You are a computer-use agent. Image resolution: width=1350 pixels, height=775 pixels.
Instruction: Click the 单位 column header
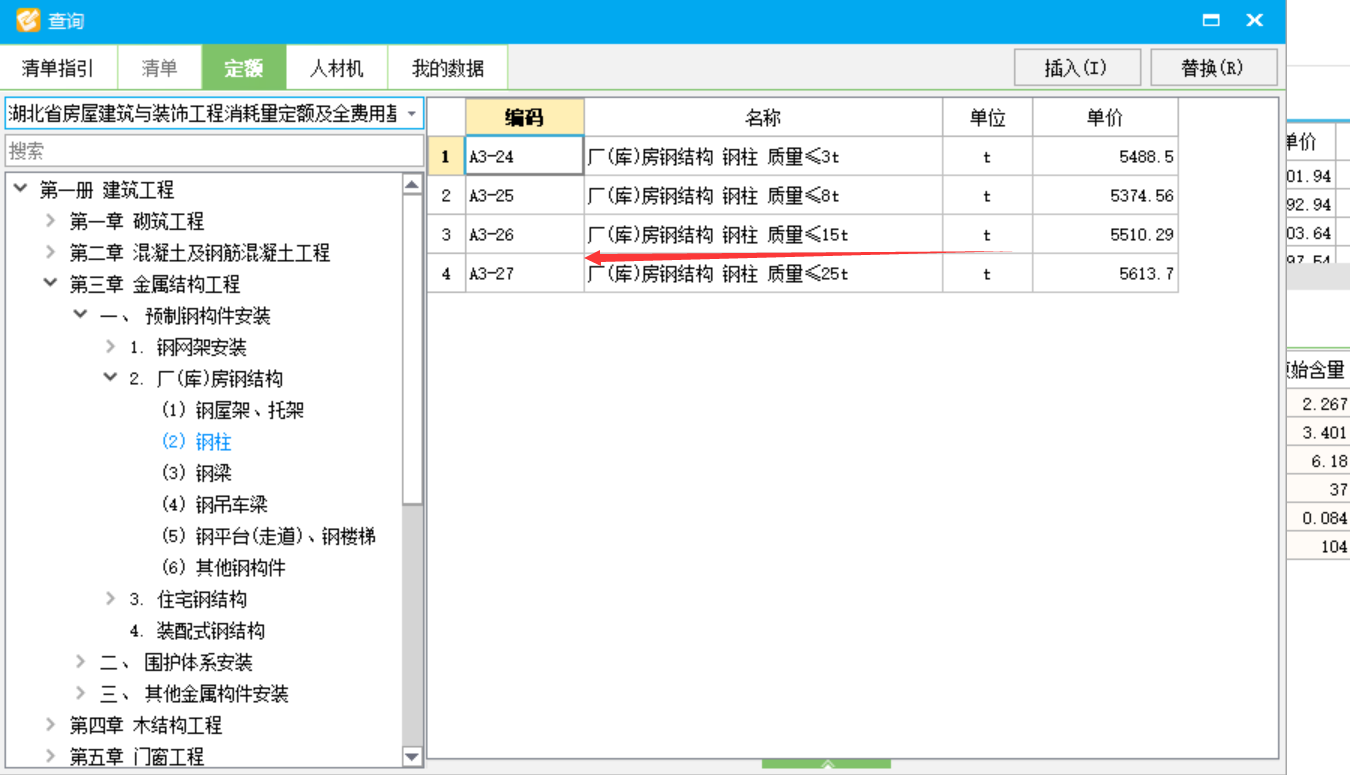(x=987, y=117)
